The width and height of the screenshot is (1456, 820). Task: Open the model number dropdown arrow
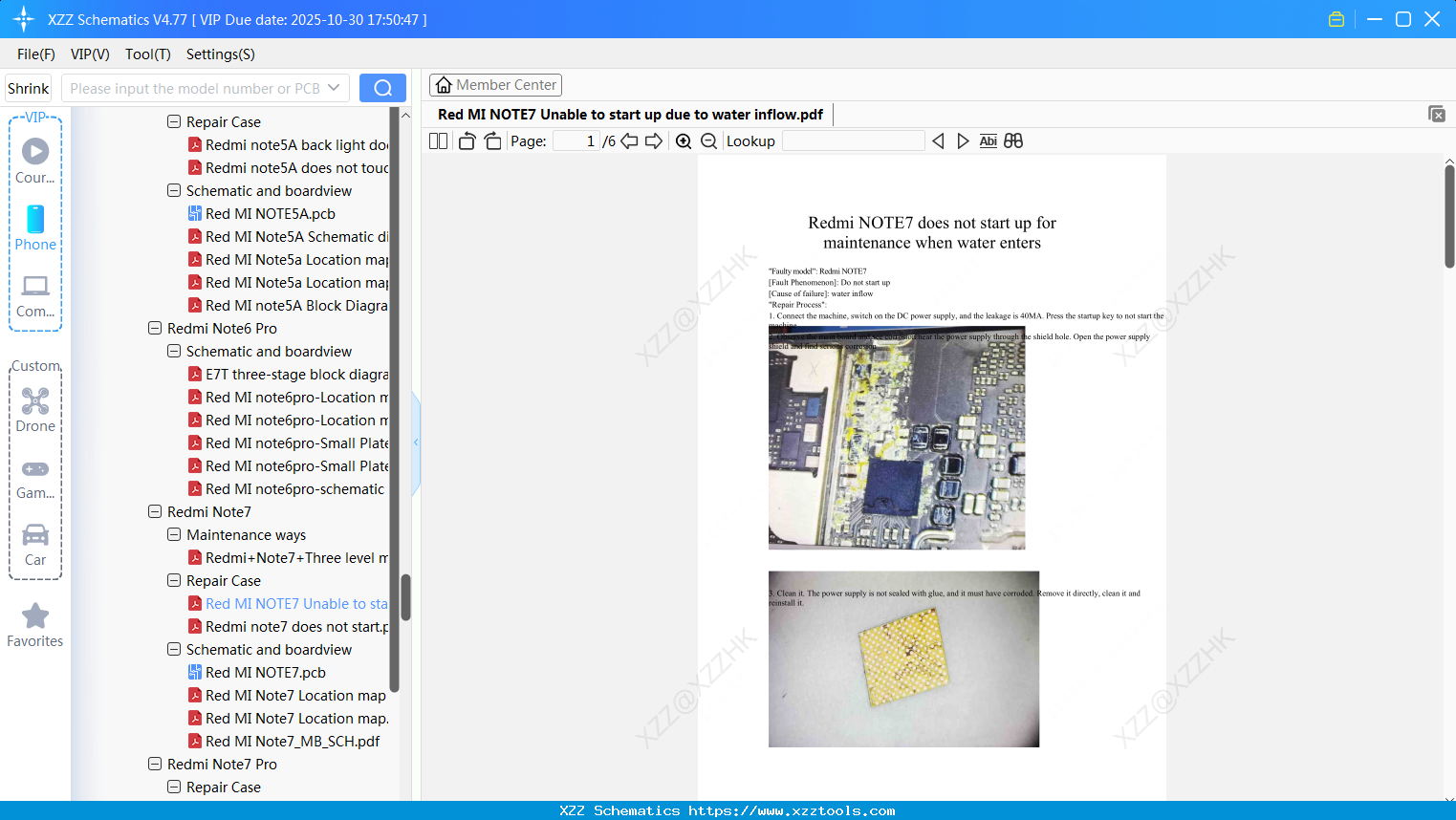334,88
